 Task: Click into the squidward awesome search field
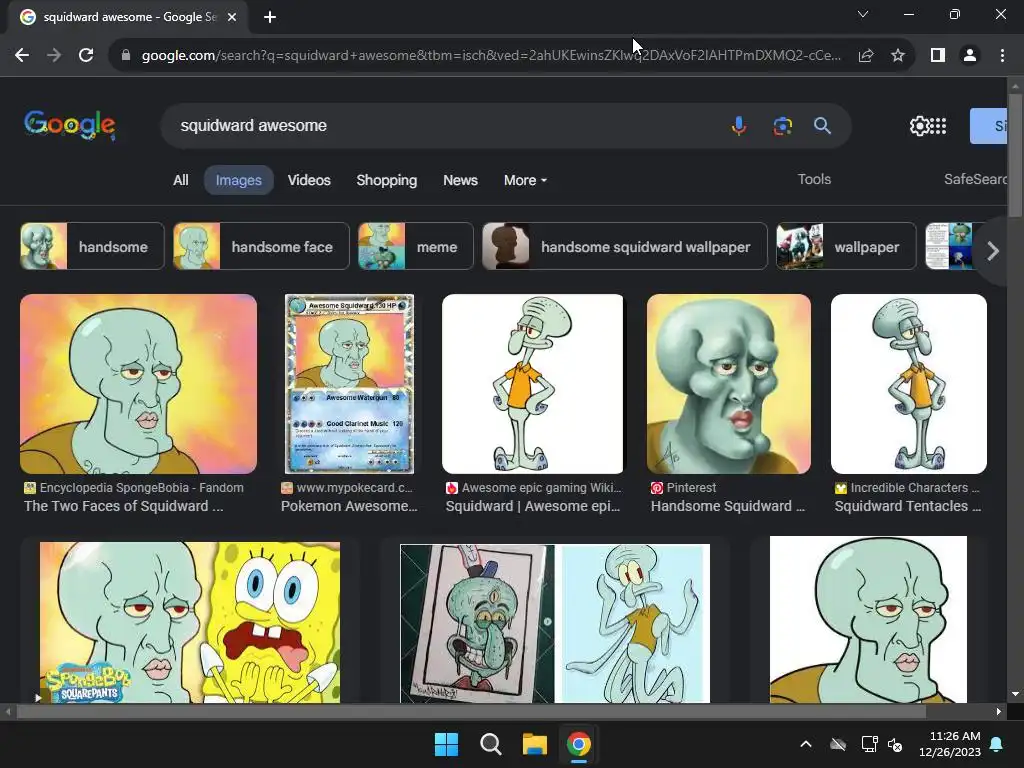(444, 125)
